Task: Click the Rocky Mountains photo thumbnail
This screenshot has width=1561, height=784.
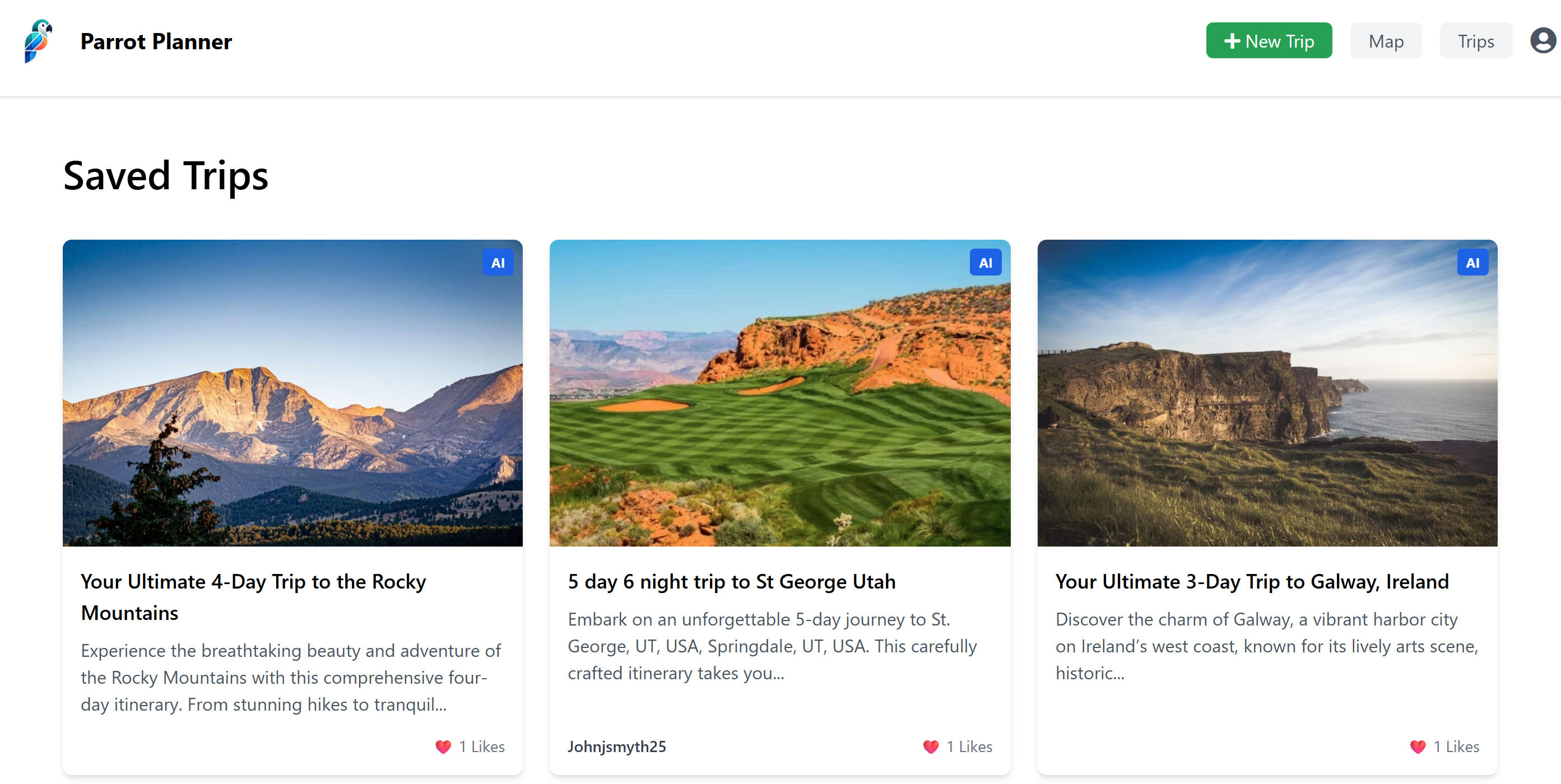Action: coord(292,394)
